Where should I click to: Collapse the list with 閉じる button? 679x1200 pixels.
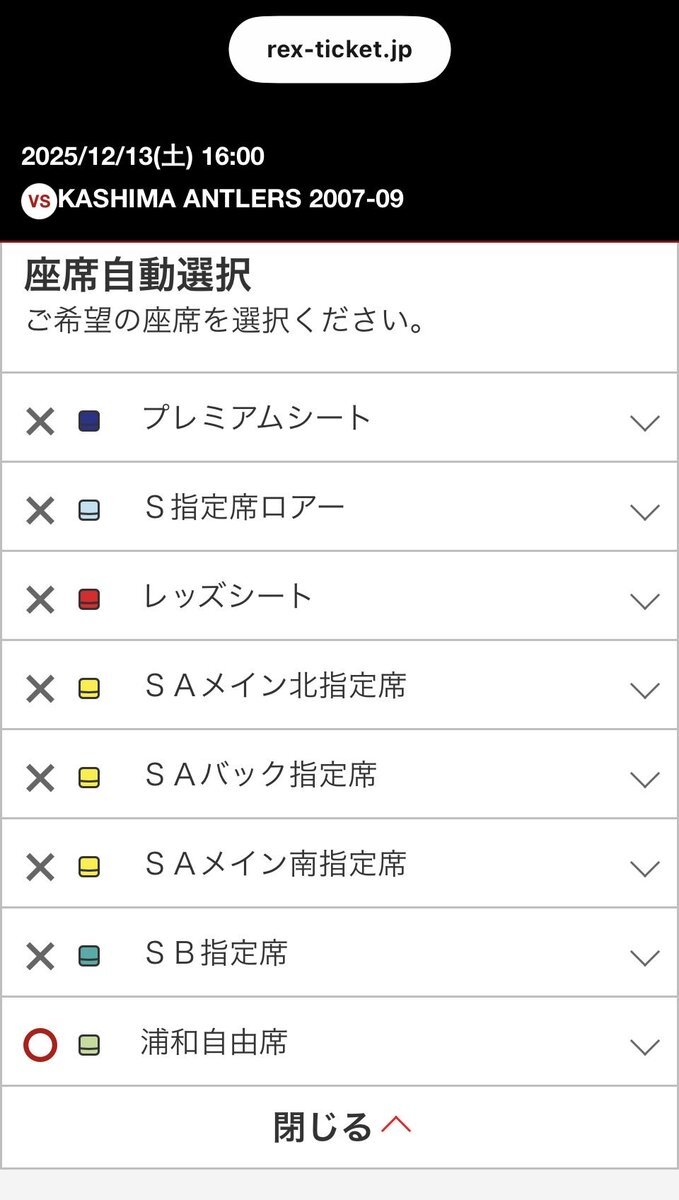click(340, 1127)
